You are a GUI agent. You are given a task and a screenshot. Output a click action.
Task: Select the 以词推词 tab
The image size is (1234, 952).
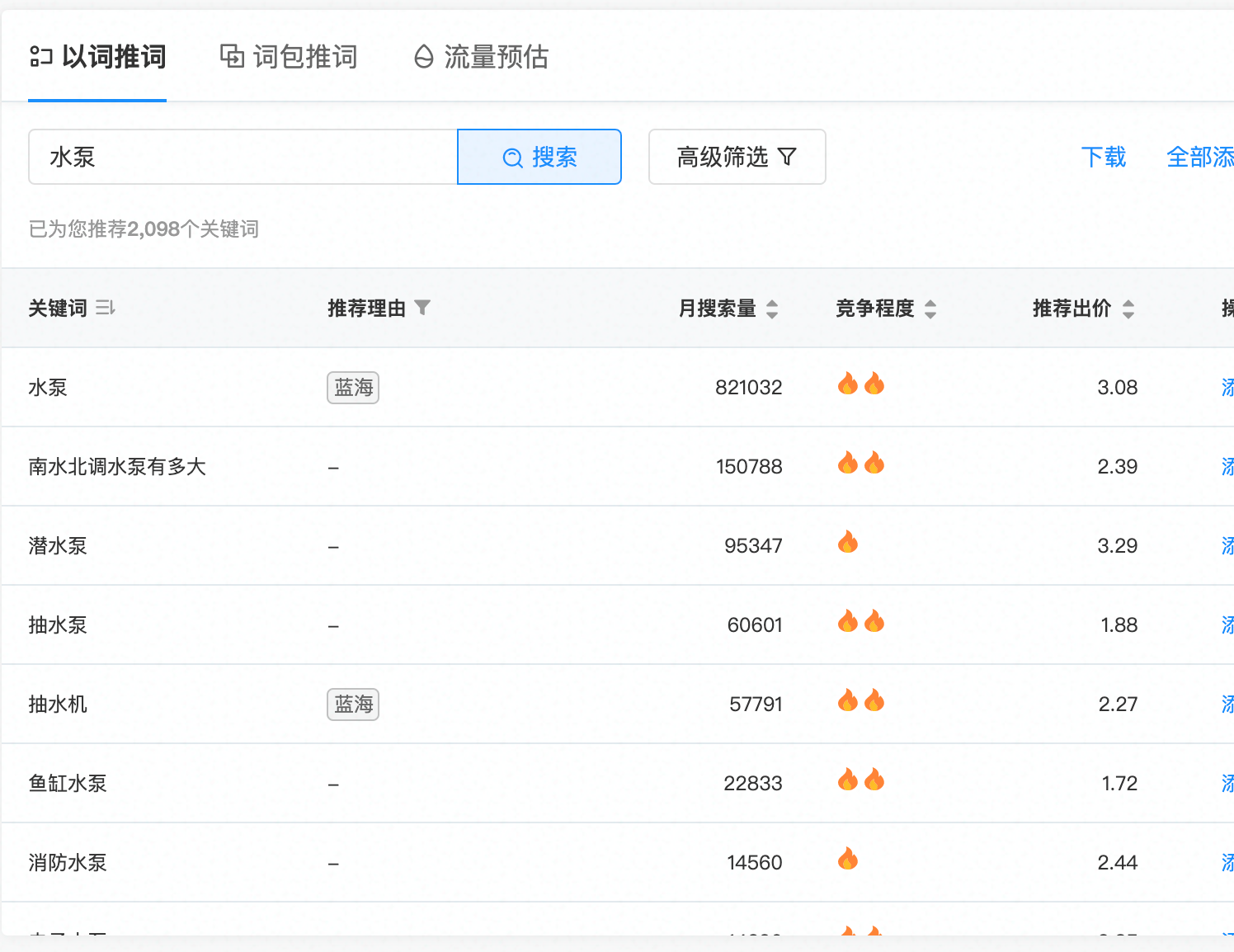[x=98, y=57]
